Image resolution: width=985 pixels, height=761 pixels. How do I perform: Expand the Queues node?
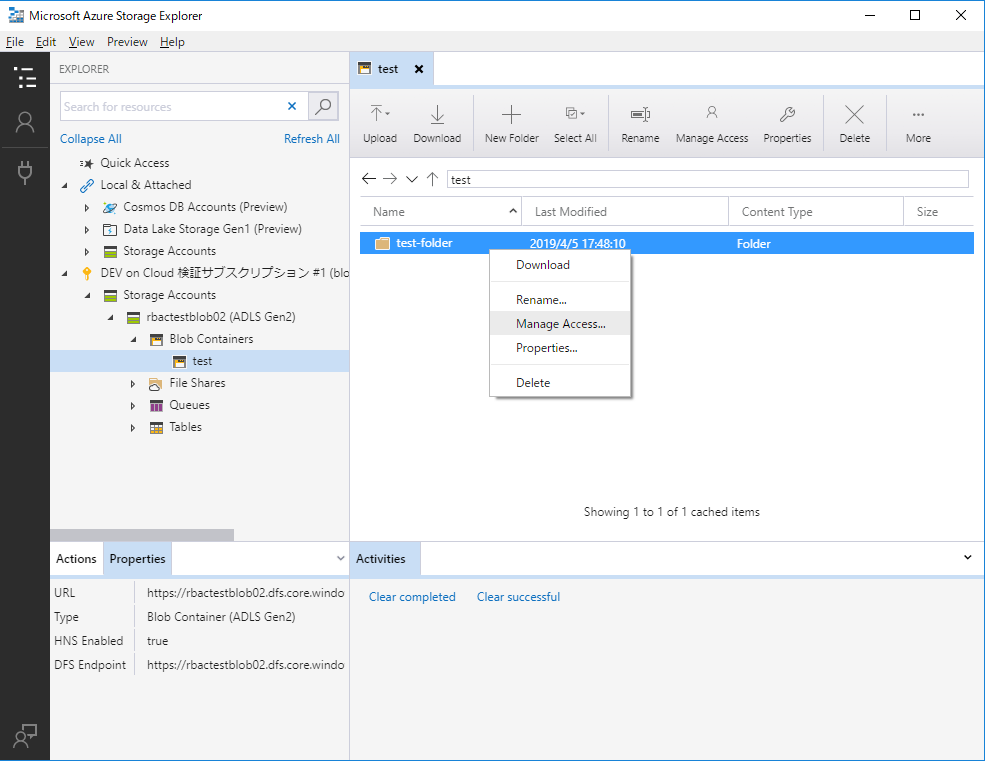(133, 405)
